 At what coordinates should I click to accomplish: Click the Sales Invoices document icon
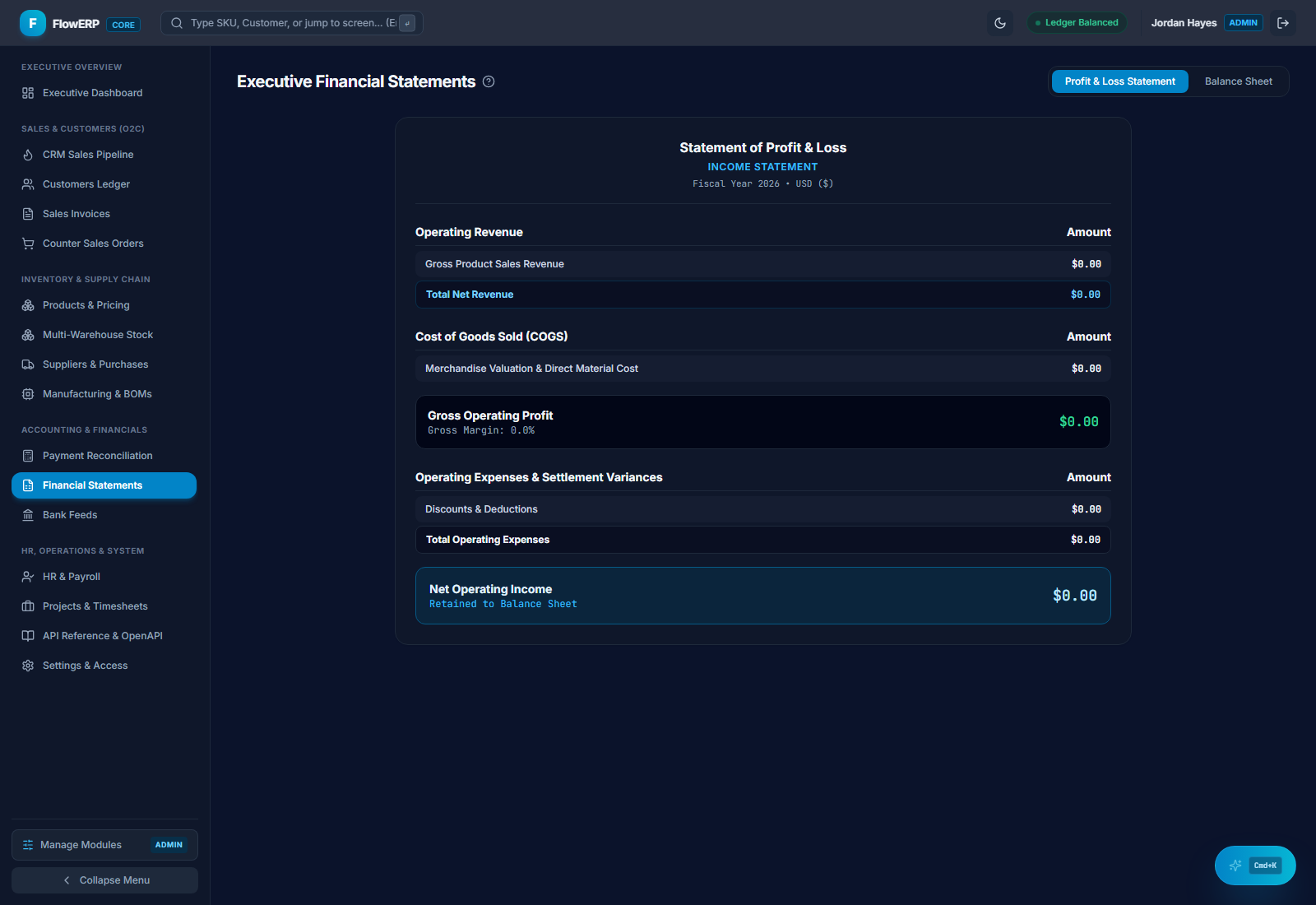click(x=28, y=214)
